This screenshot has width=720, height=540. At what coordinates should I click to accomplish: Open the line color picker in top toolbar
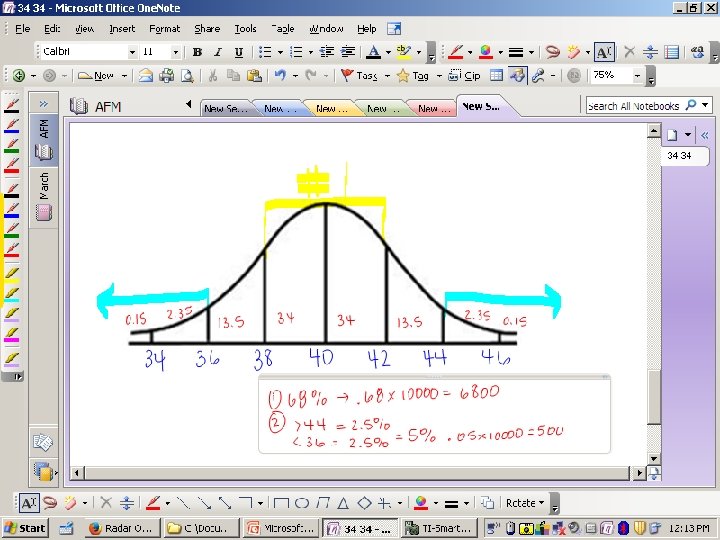486,52
